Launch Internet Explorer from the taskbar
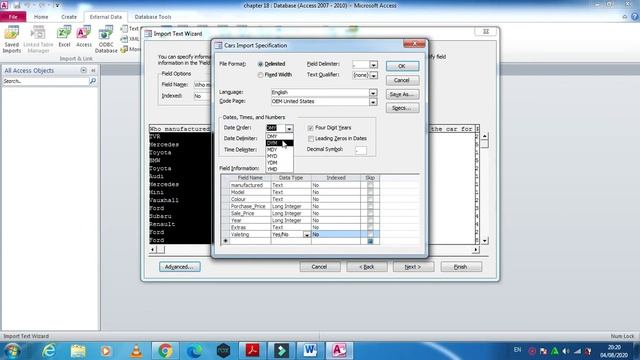This screenshot has width=640, height=360. 49,351
